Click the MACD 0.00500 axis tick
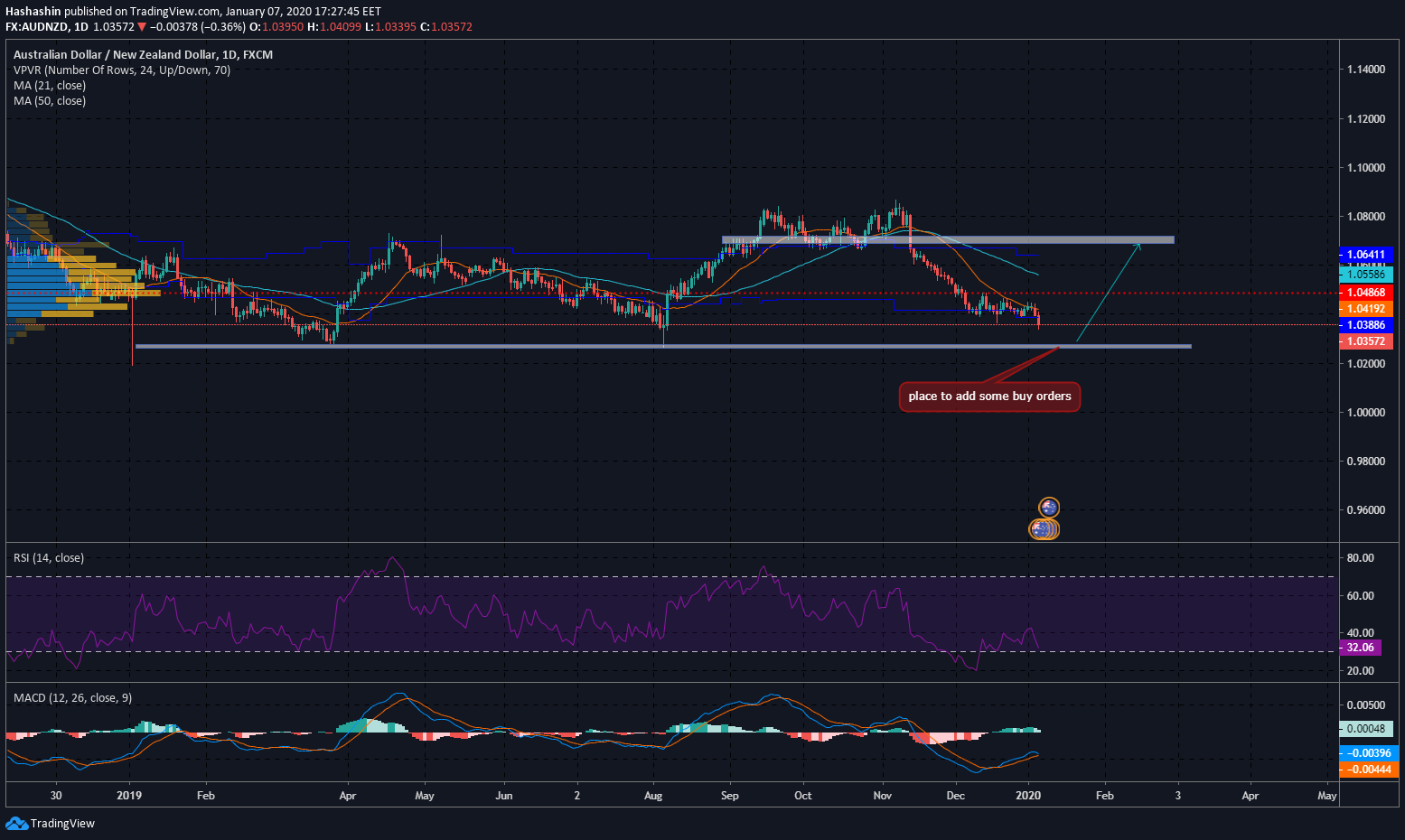The width and height of the screenshot is (1405, 840). coord(1365,705)
